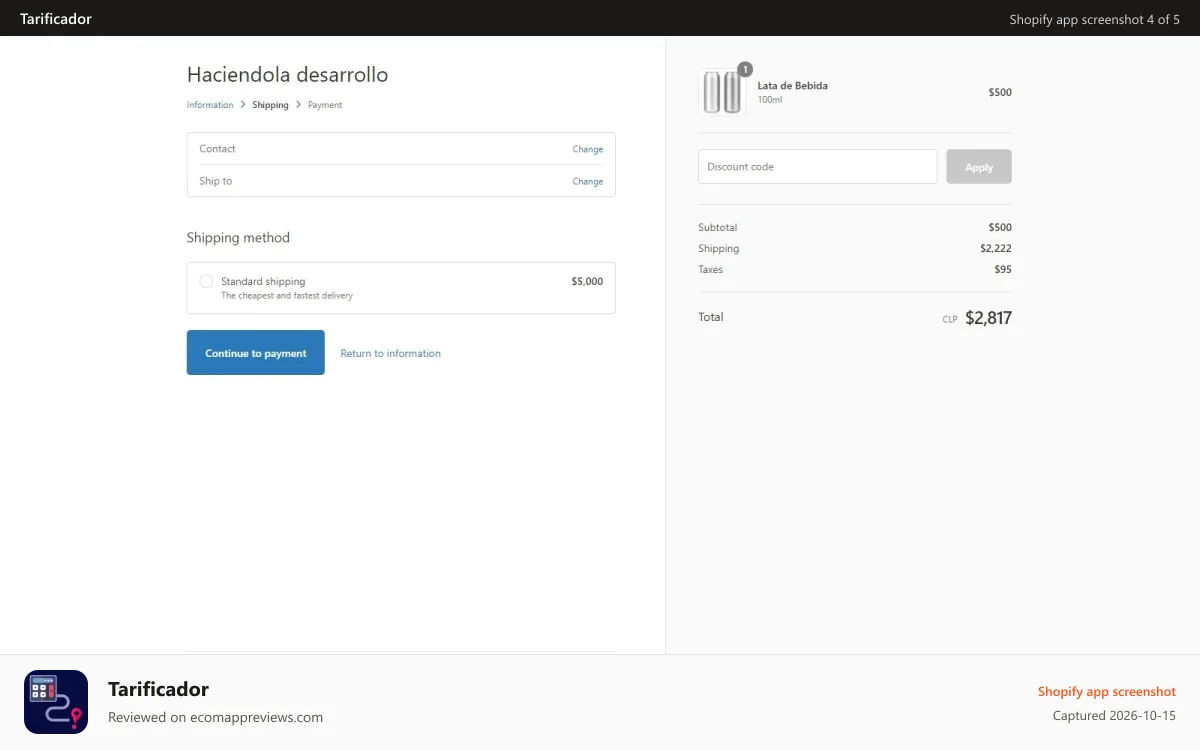Click the Apply discount button

(979, 167)
